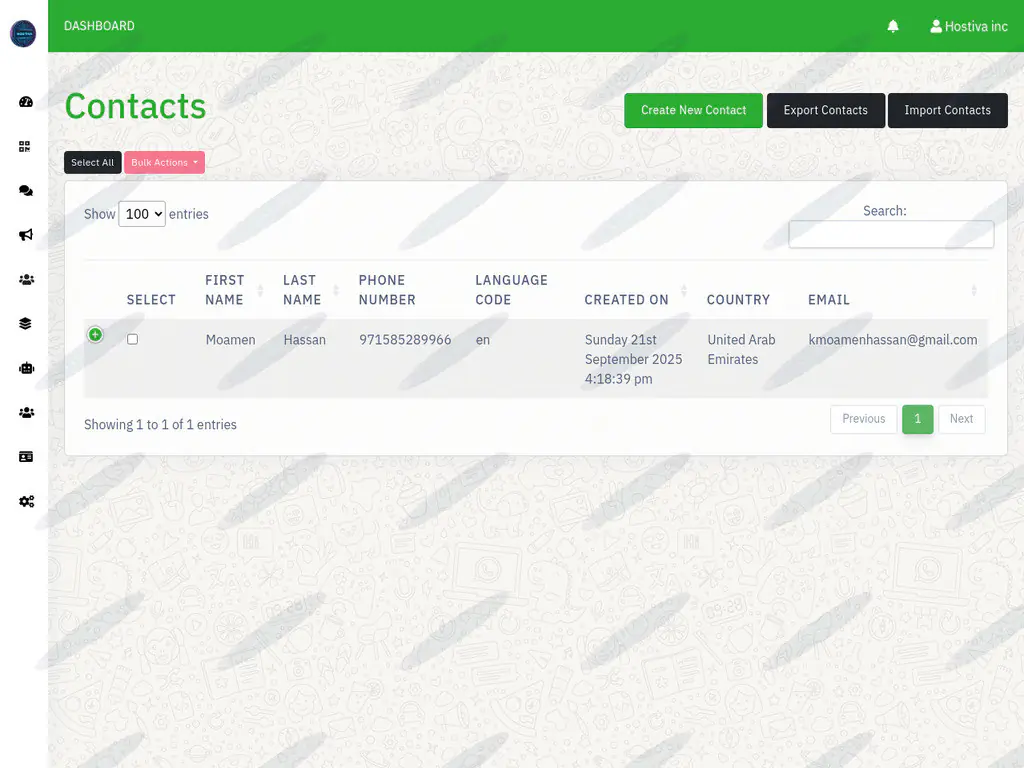Click the ID card sidebar icon

click(x=26, y=456)
